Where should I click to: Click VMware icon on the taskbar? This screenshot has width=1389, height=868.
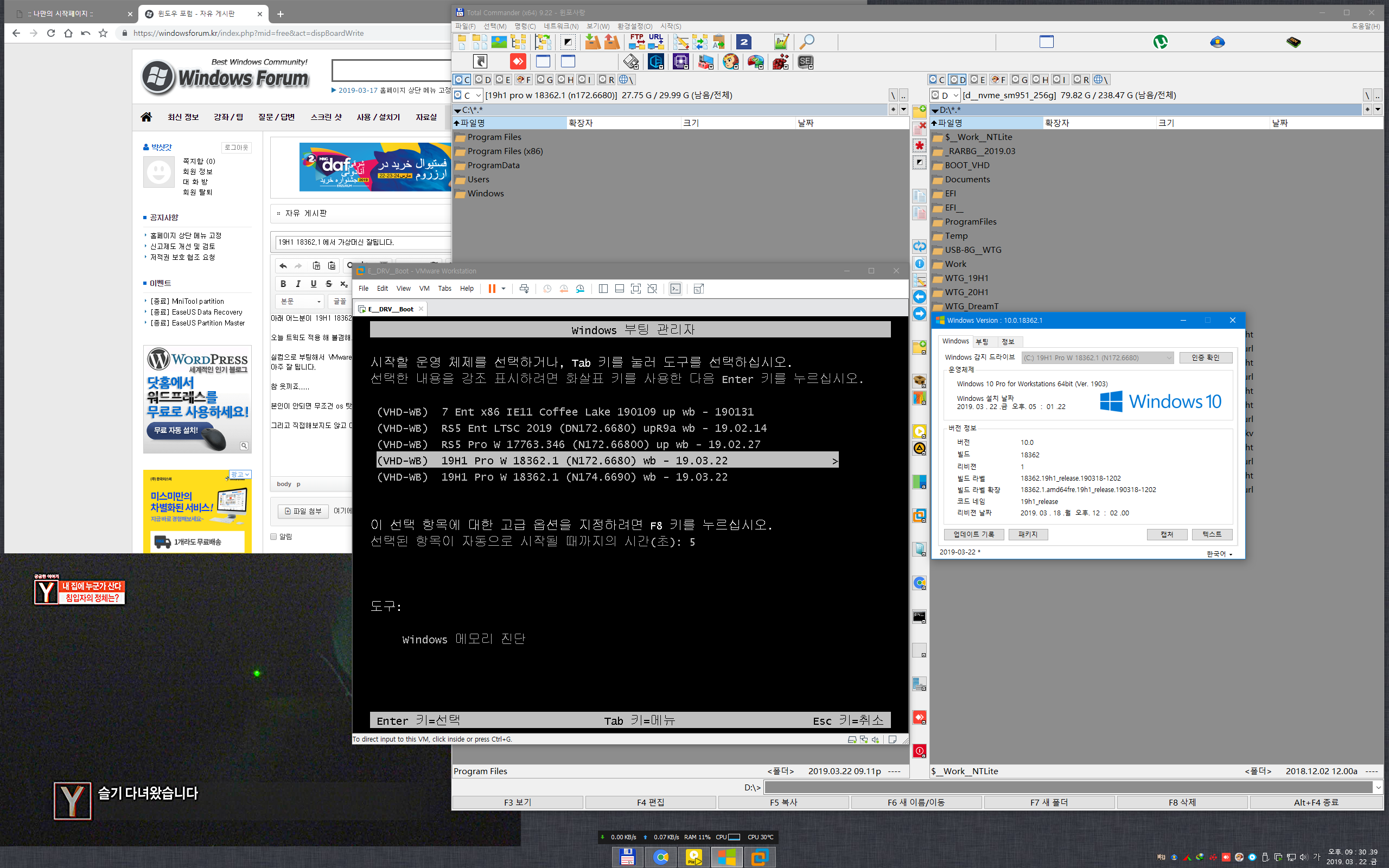pos(760,857)
